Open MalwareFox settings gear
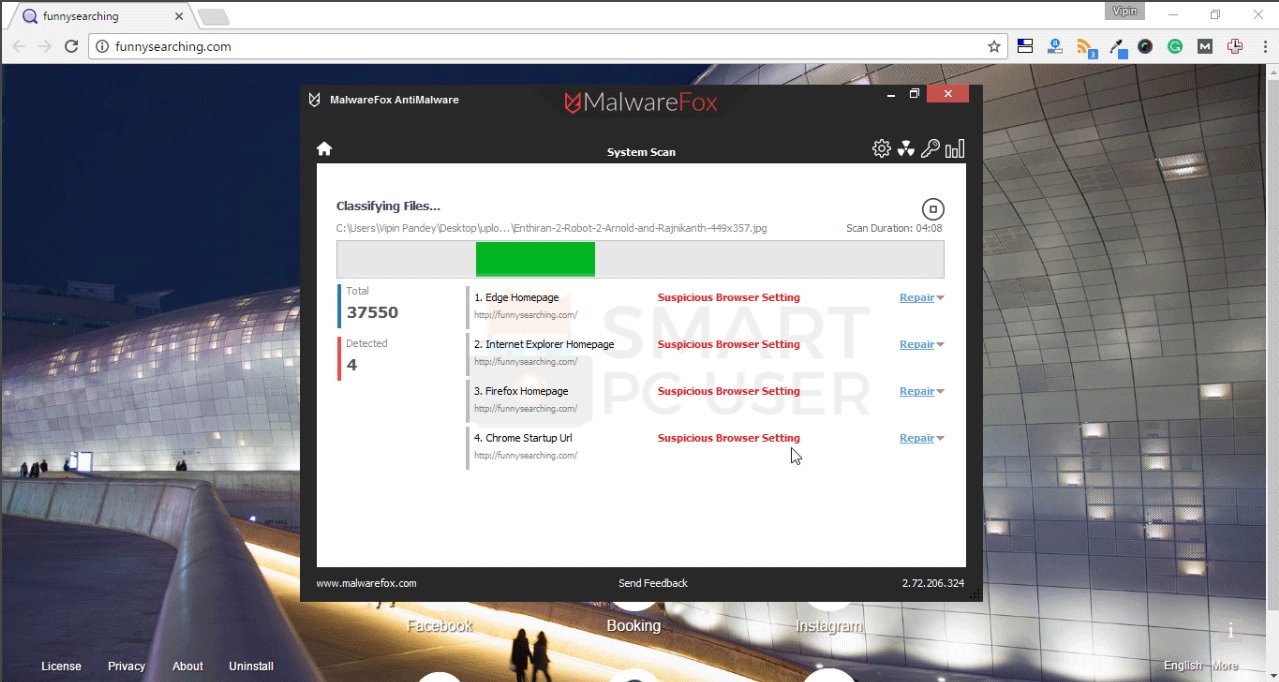 (881, 149)
